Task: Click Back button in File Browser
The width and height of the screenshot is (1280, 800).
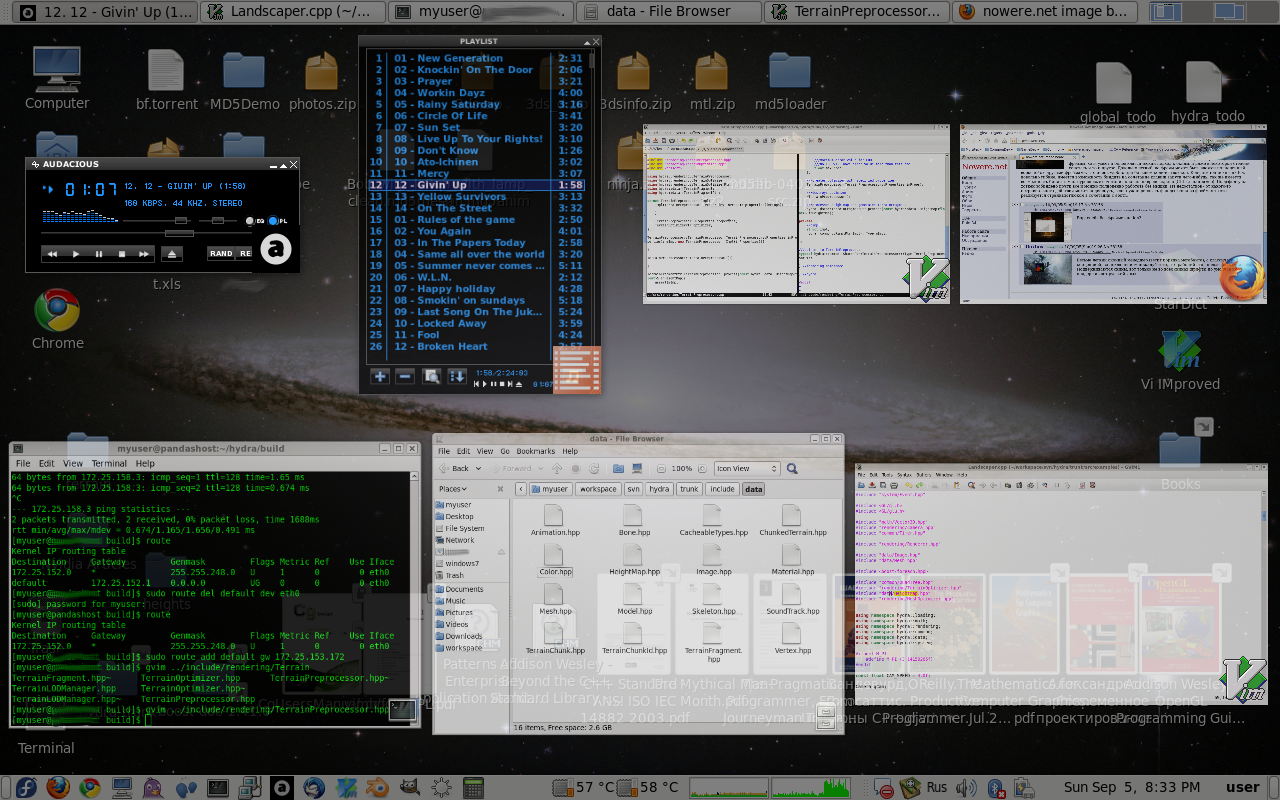Action: coord(456,468)
